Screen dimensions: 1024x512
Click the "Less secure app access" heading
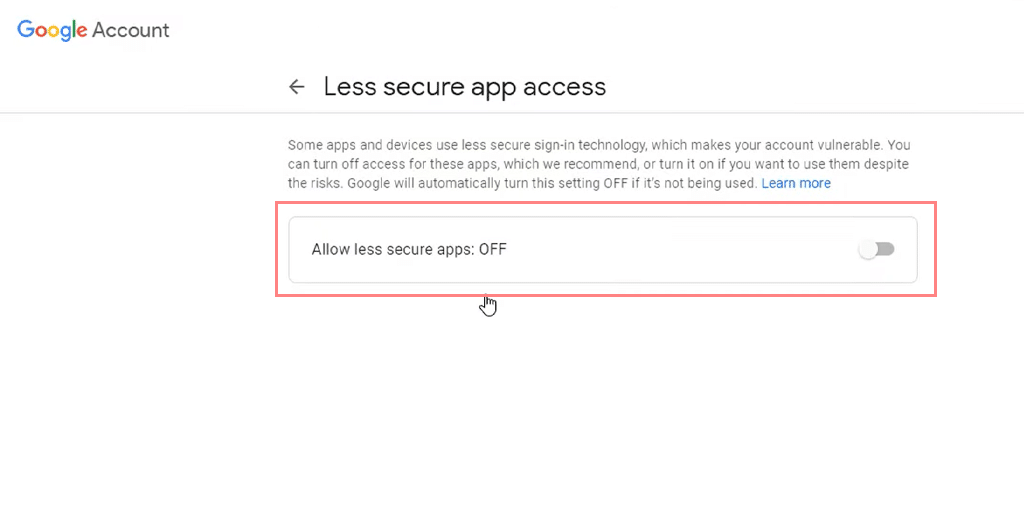[x=464, y=87]
